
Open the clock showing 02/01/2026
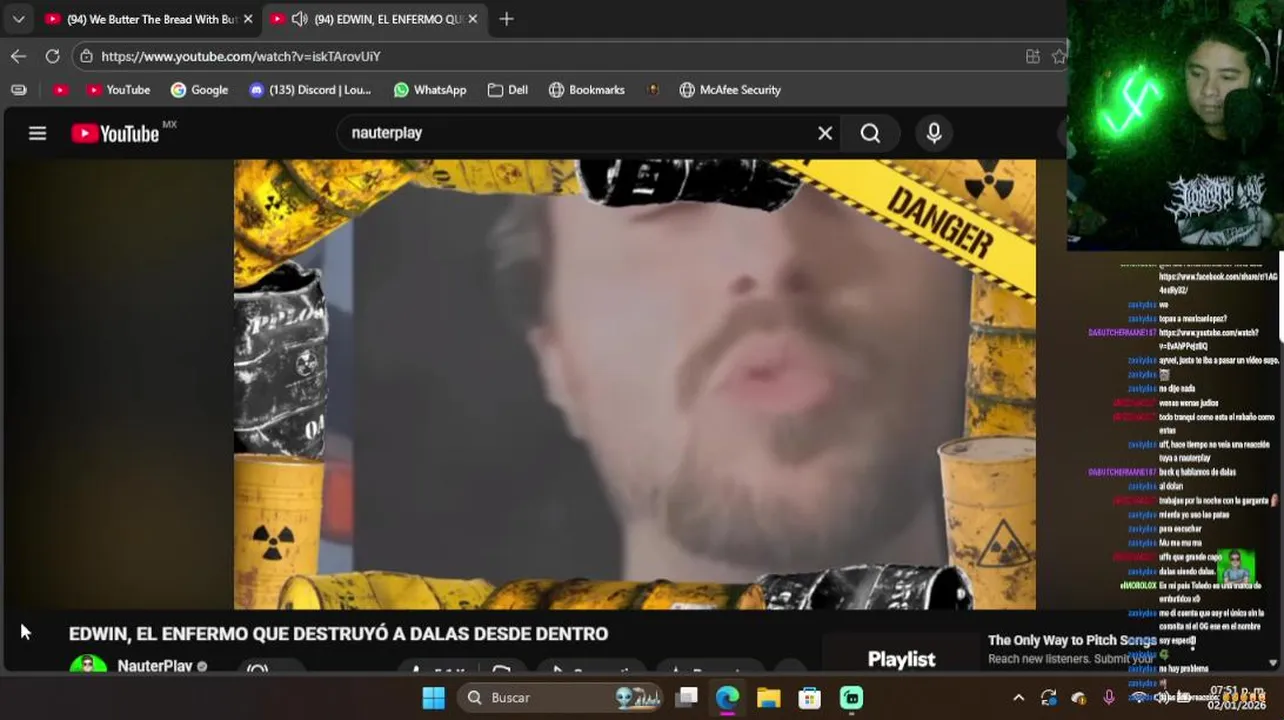tap(1237, 697)
